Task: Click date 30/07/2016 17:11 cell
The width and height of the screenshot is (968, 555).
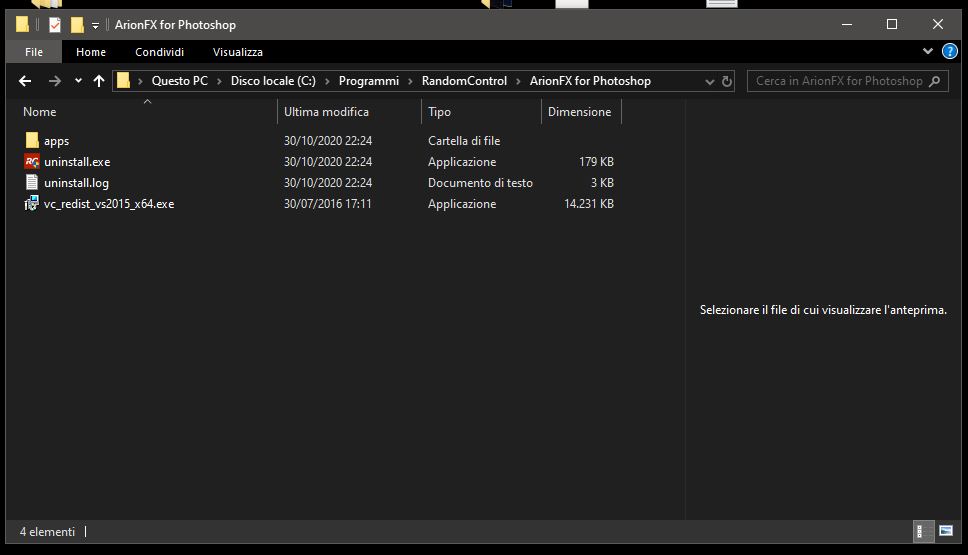Action: click(x=327, y=204)
